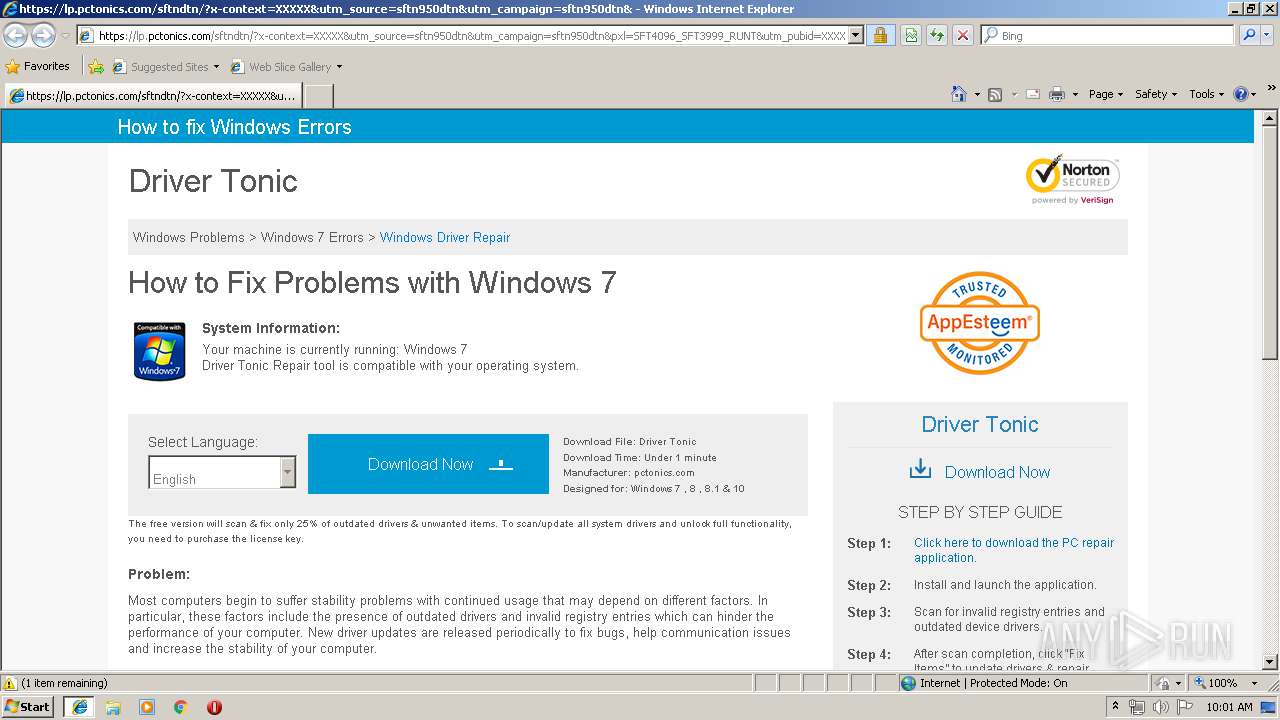The width and height of the screenshot is (1280, 720).
Task: Click the sidebar Download Now link
Action: pyautogui.click(x=997, y=472)
